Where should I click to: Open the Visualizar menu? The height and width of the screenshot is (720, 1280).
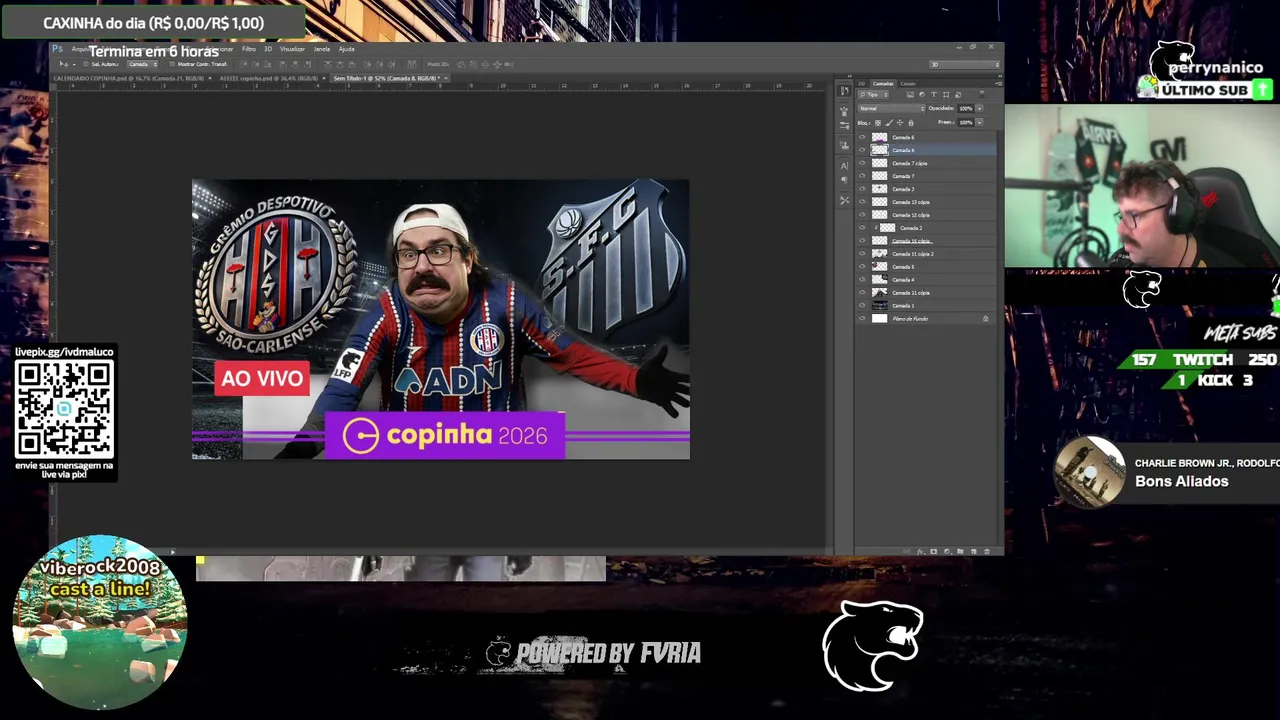coord(292,49)
